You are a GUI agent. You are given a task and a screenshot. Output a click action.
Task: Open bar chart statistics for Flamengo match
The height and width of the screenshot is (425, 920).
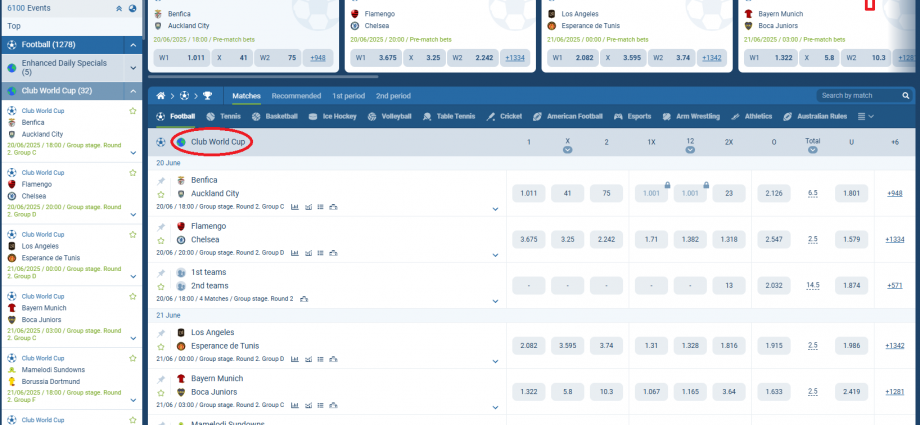point(295,253)
